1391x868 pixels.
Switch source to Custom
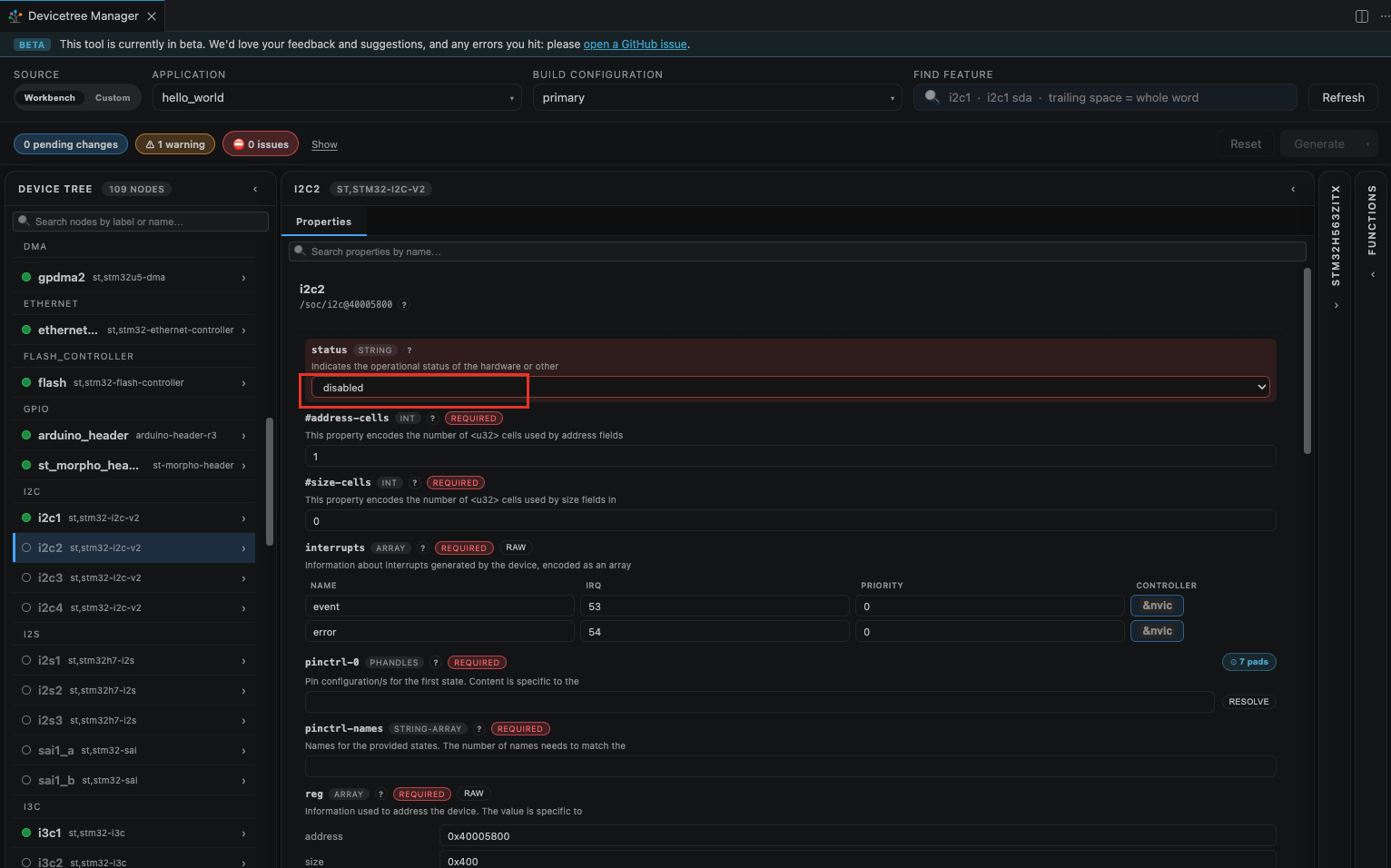[113, 98]
